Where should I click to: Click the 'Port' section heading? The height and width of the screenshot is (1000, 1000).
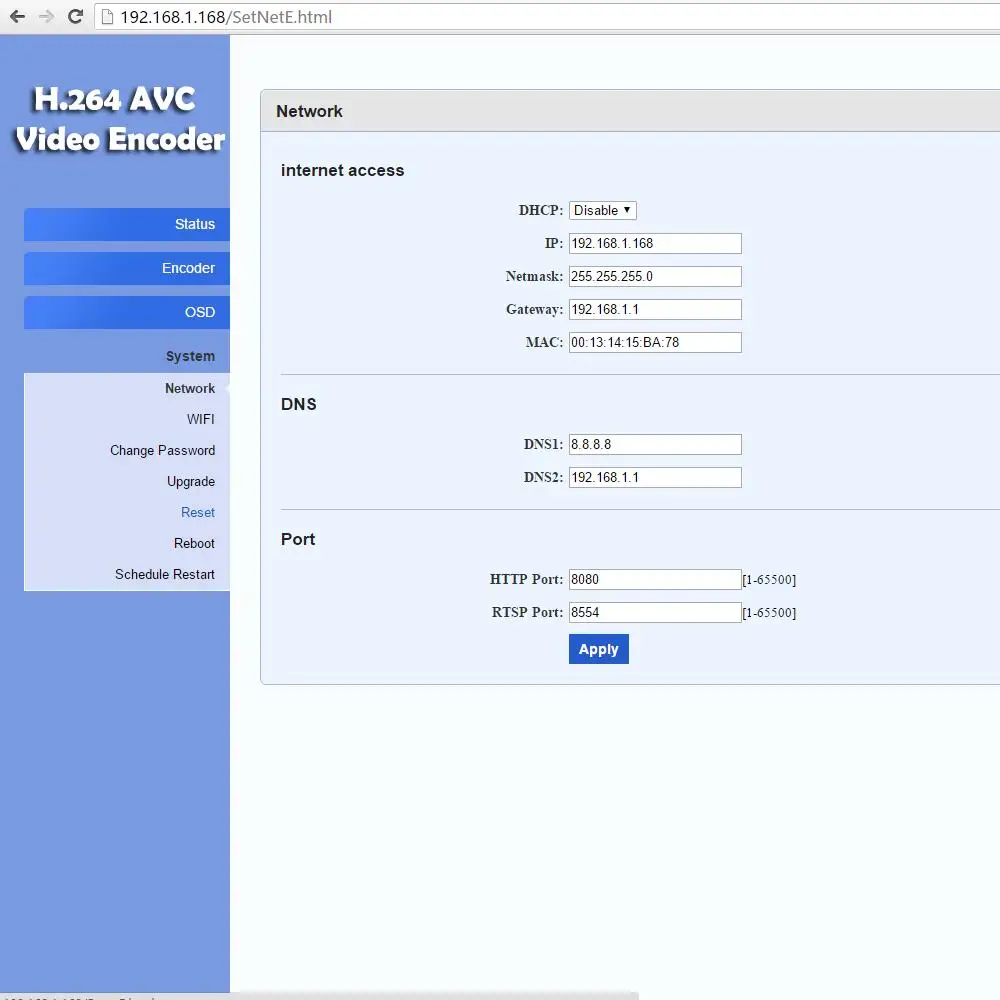coord(298,540)
